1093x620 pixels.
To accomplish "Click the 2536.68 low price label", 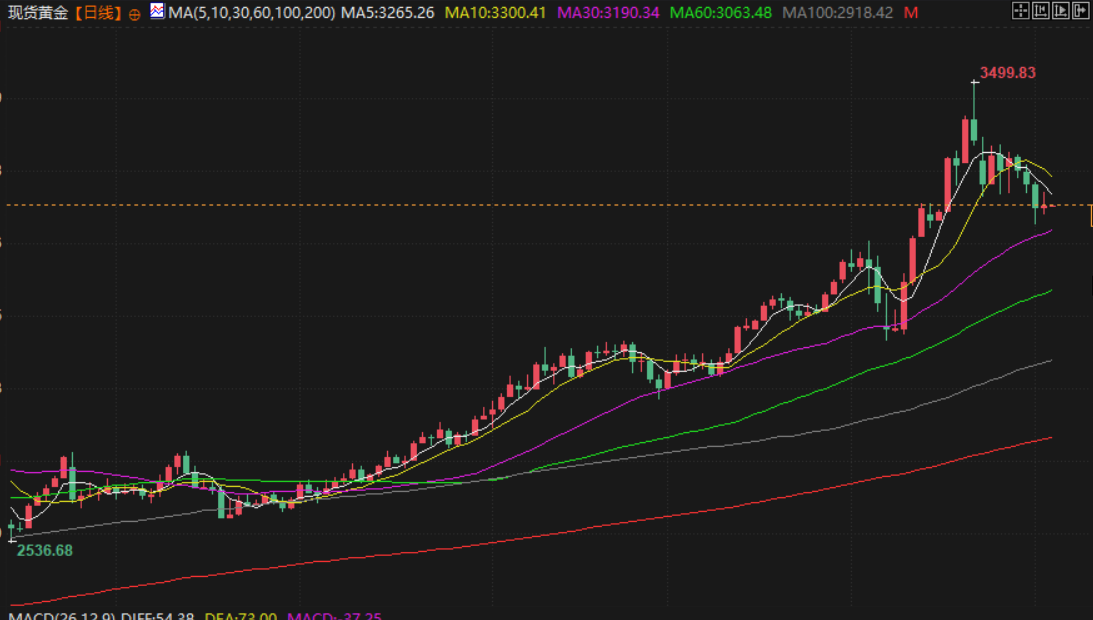I will tap(45, 550).
